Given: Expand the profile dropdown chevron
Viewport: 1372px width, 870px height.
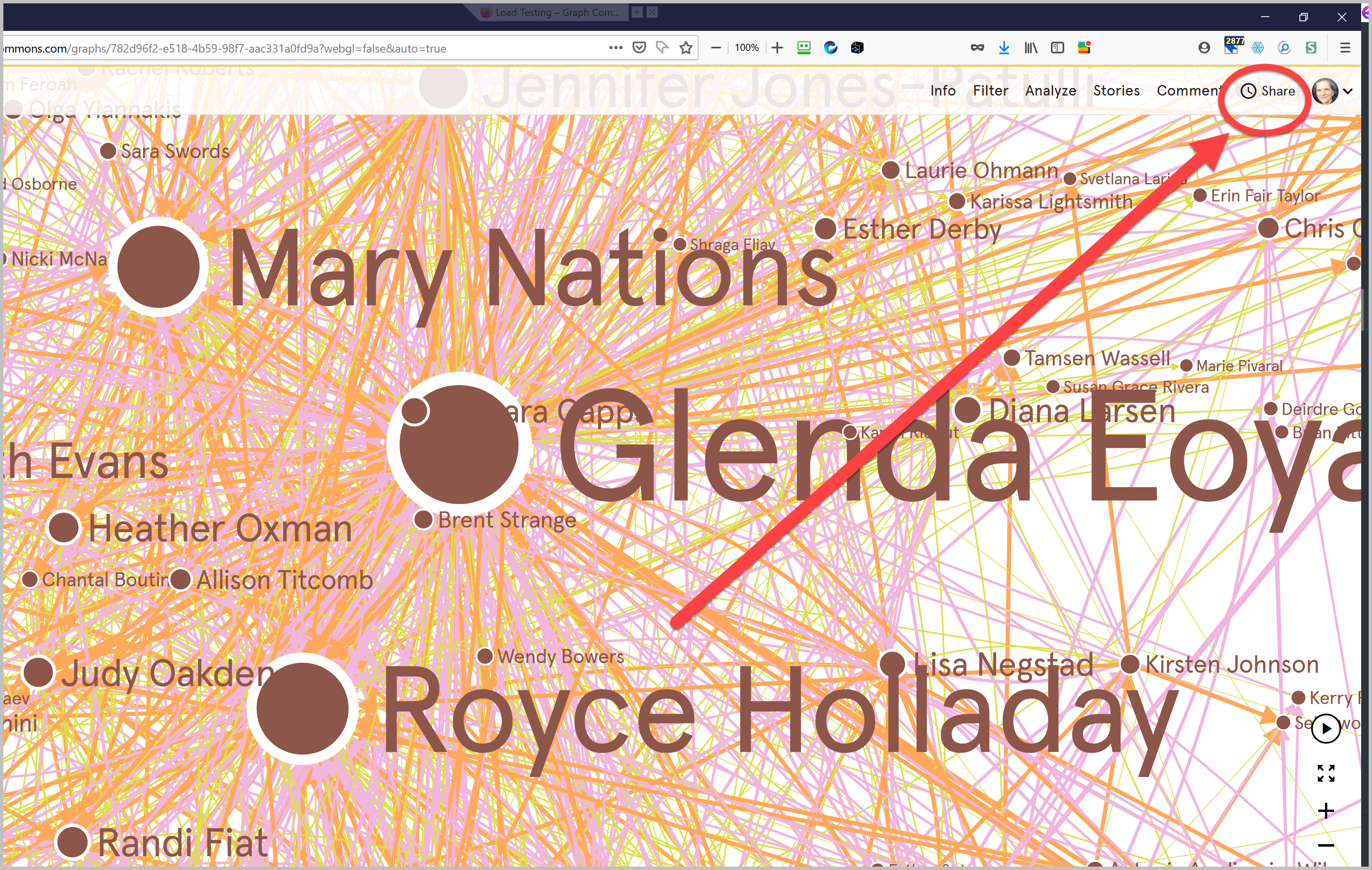Looking at the screenshot, I should pos(1347,91).
